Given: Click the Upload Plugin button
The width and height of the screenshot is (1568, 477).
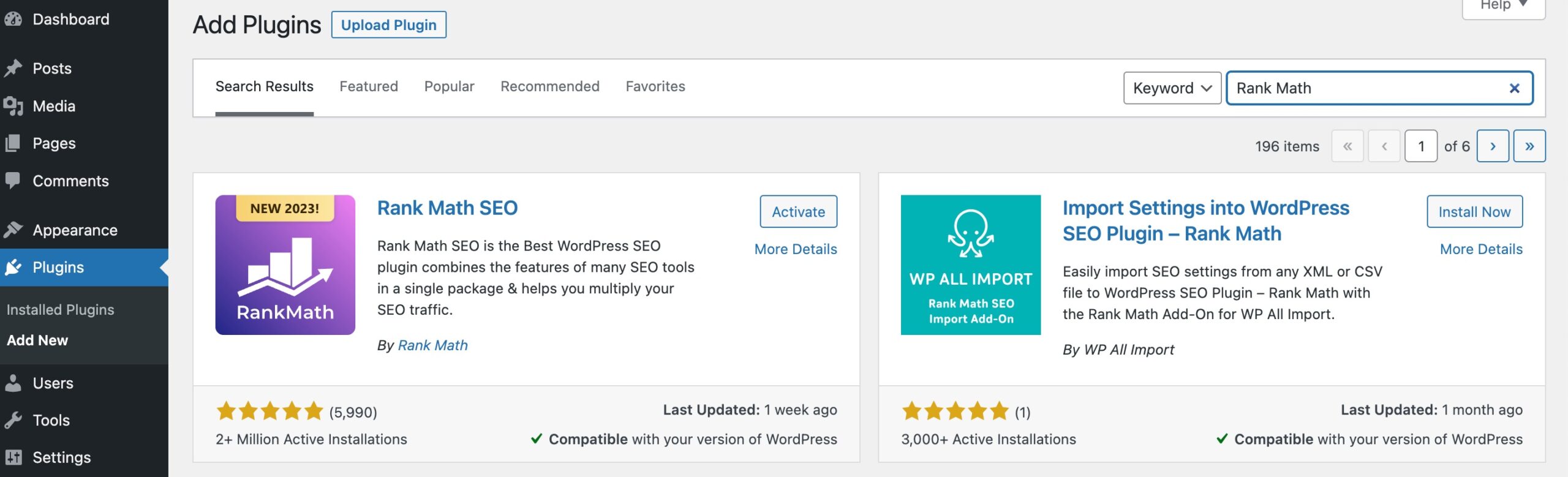Looking at the screenshot, I should coord(389,24).
